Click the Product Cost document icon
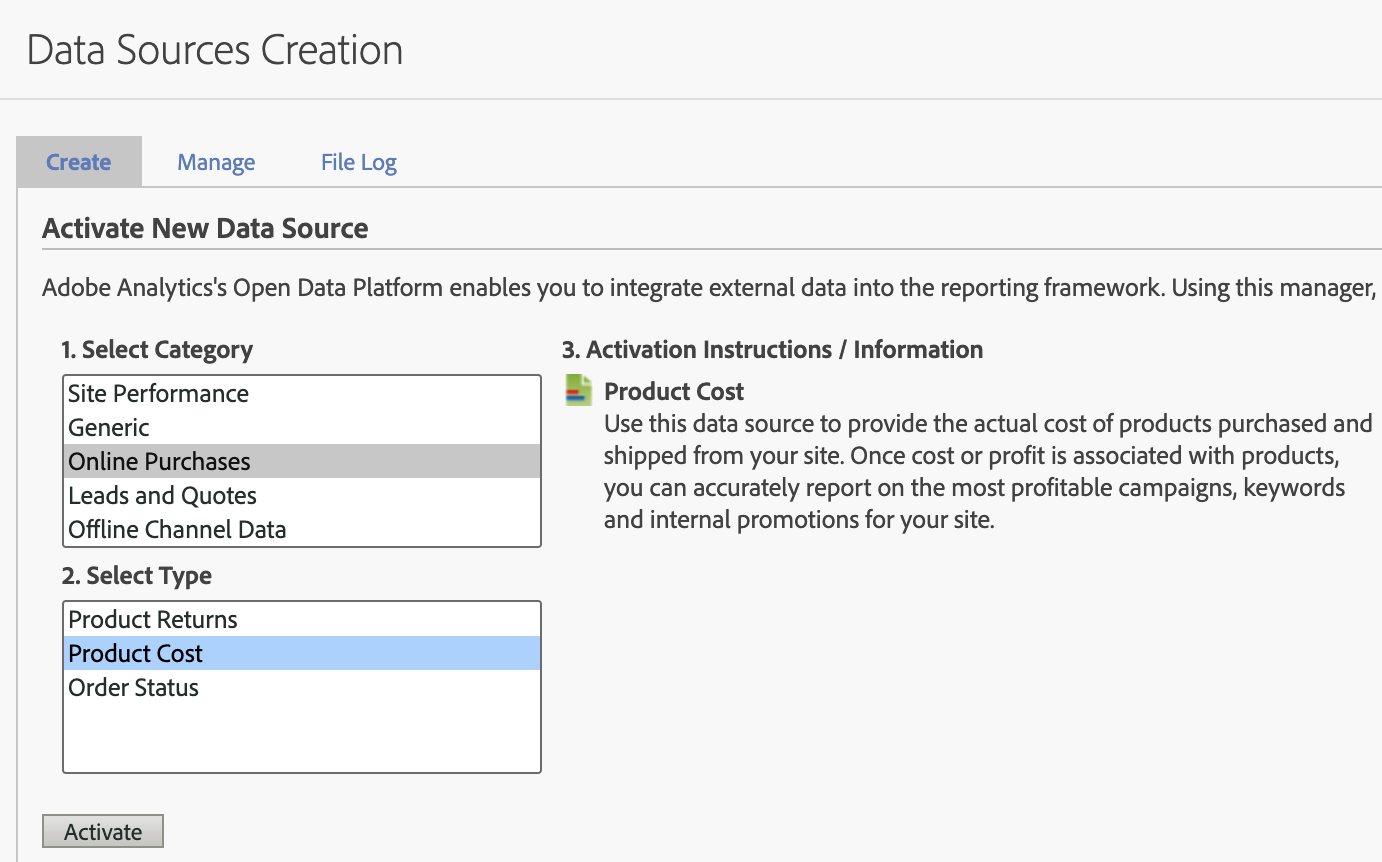The width and height of the screenshot is (1382, 862). coord(579,390)
